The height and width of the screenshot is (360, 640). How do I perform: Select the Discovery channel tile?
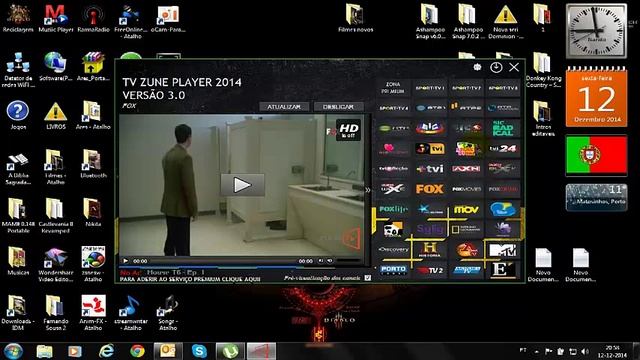(x=393, y=250)
